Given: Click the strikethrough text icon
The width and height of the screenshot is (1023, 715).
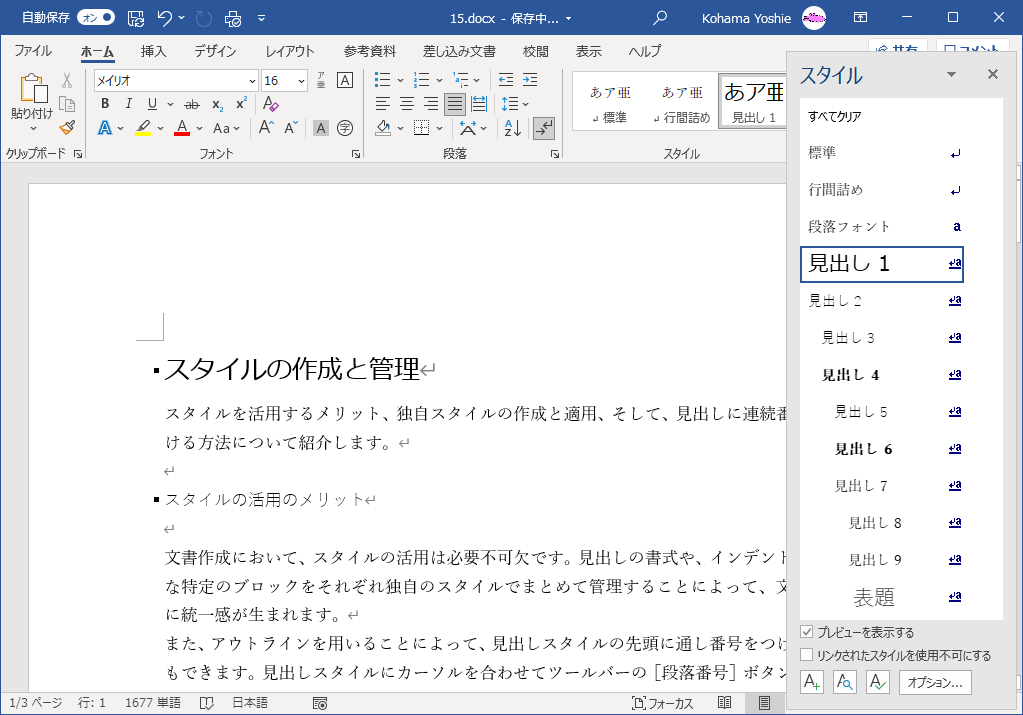Looking at the screenshot, I should point(191,104).
